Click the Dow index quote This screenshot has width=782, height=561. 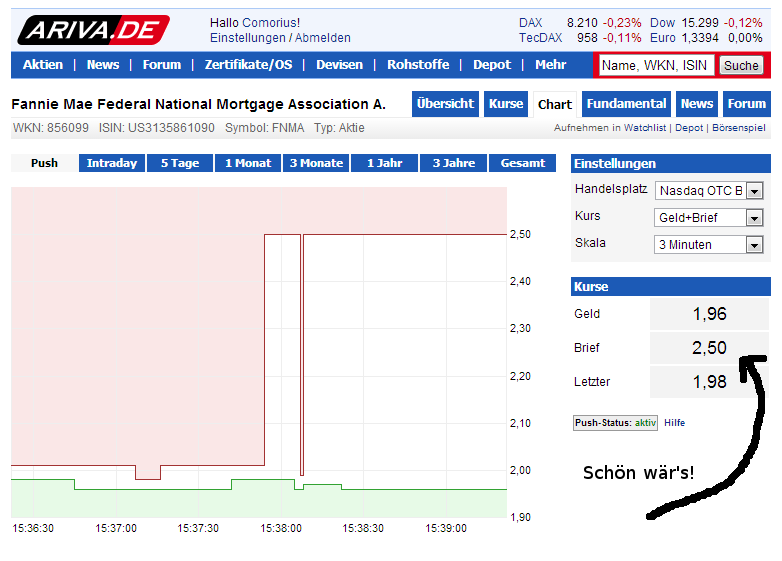(706, 23)
